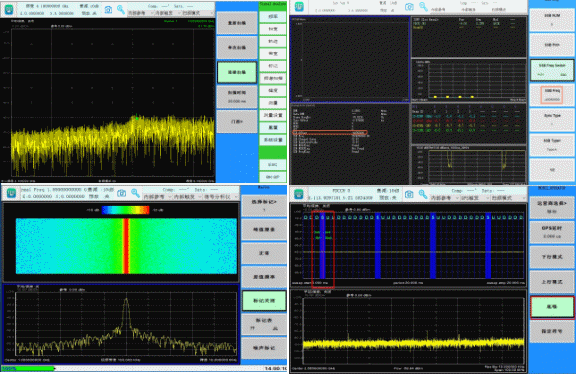This screenshot has height=374, width=576.
Task: Open 测量 menu in top-left side menu
Action: 273,103
